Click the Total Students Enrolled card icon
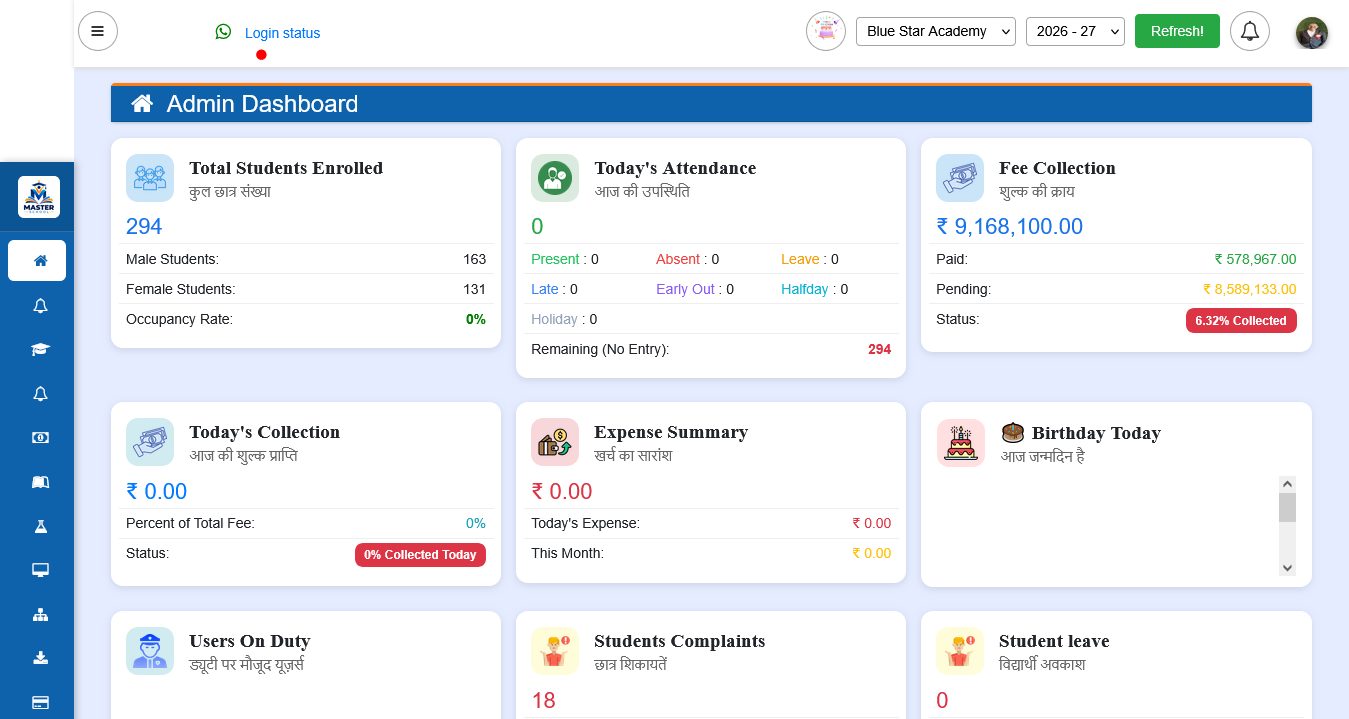The height and width of the screenshot is (719, 1349). click(150, 178)
